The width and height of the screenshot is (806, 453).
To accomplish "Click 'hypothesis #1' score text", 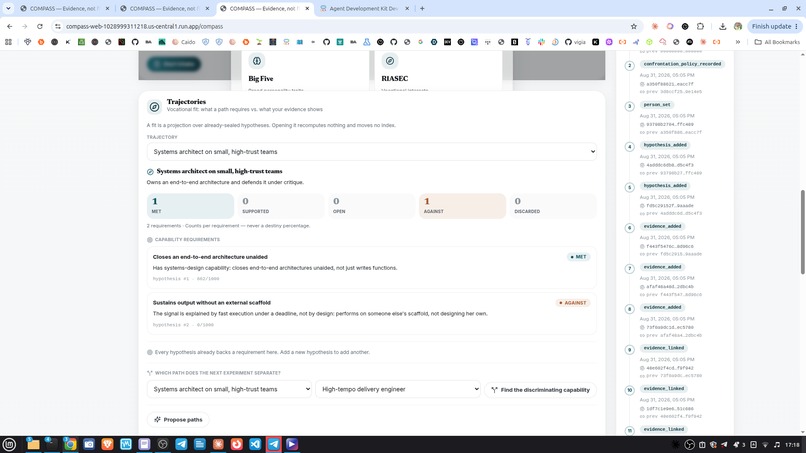I will tap(186, 279).
